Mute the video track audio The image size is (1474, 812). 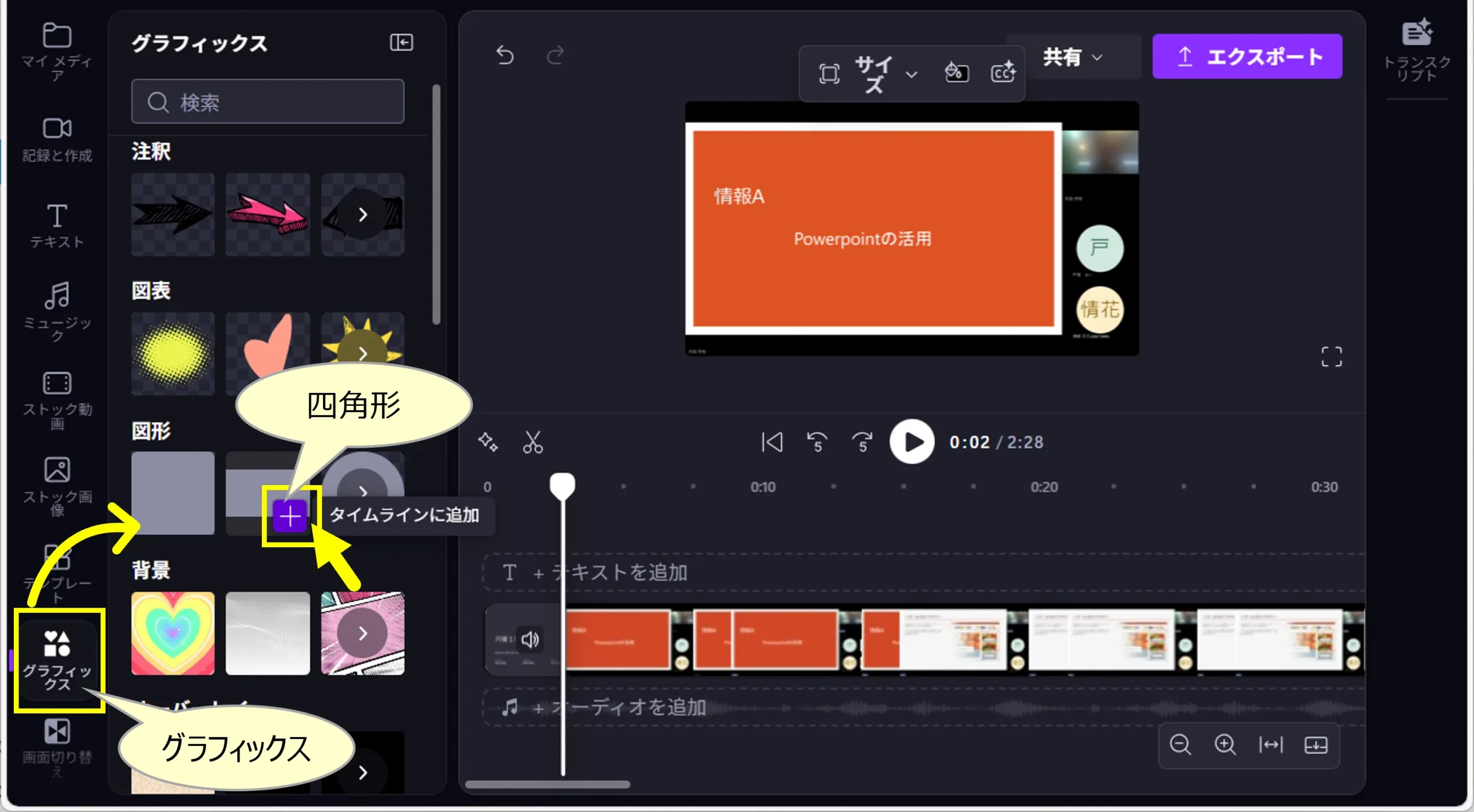coord(530,639)
